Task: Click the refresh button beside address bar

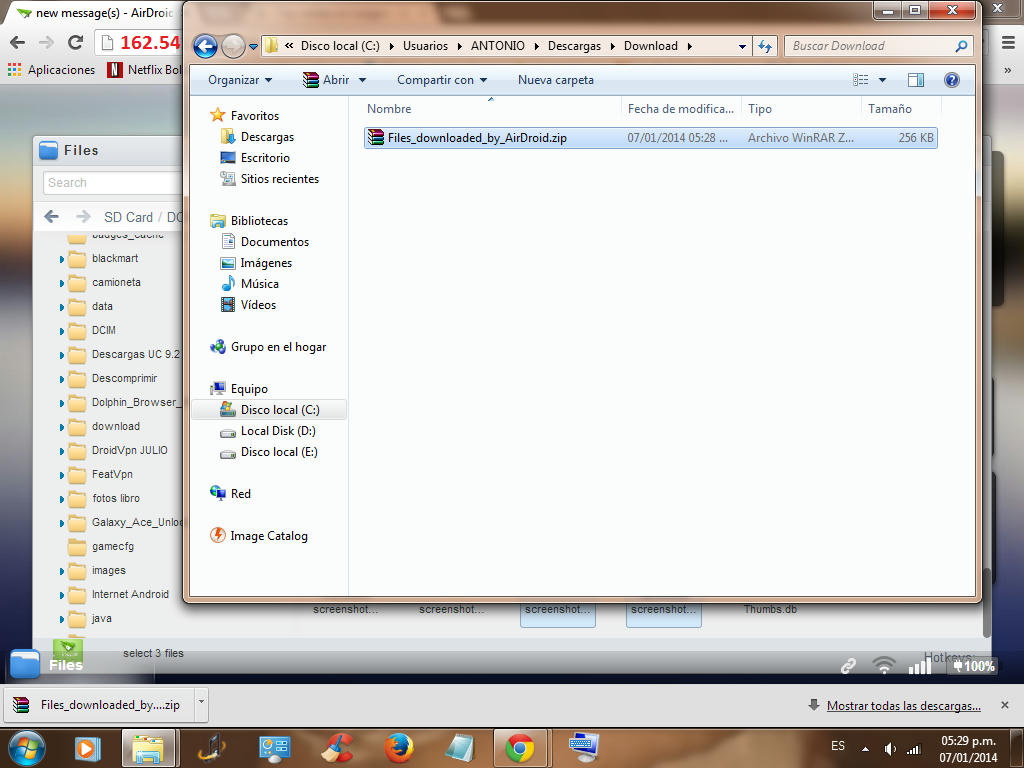Action: [x=766, y=46]
